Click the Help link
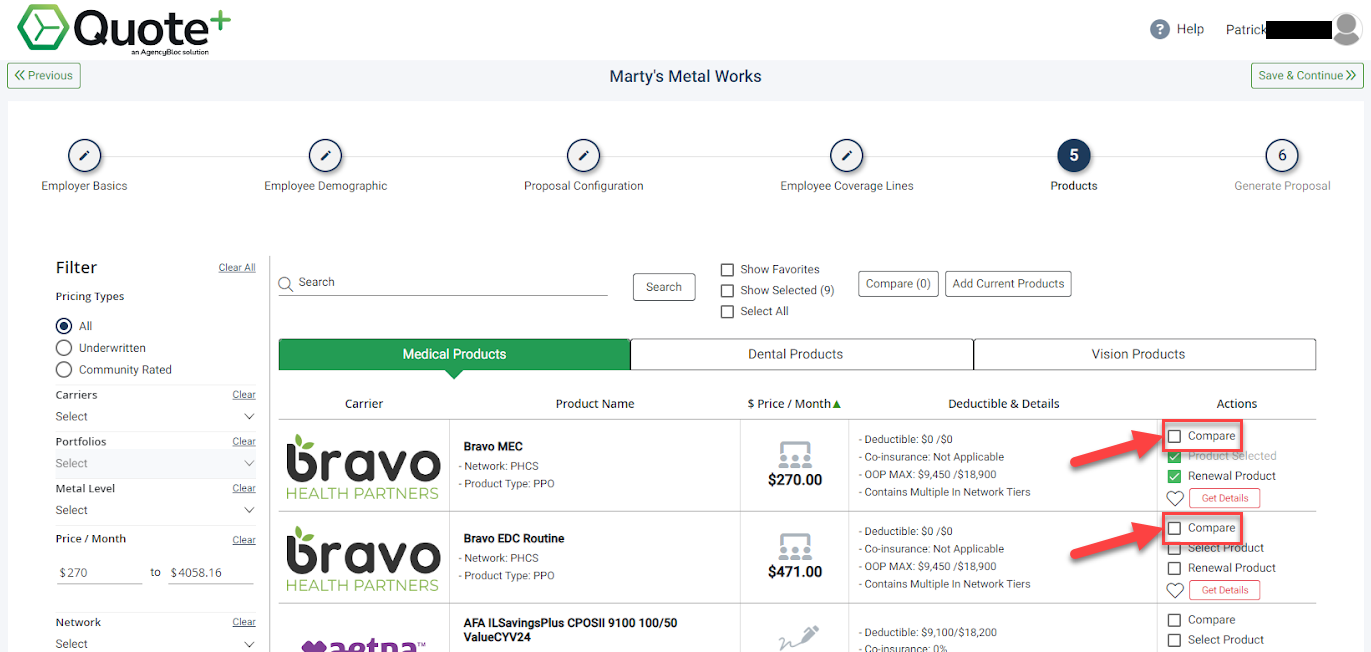Viewport: 1371px width, 652px height. pos(1190,29)
